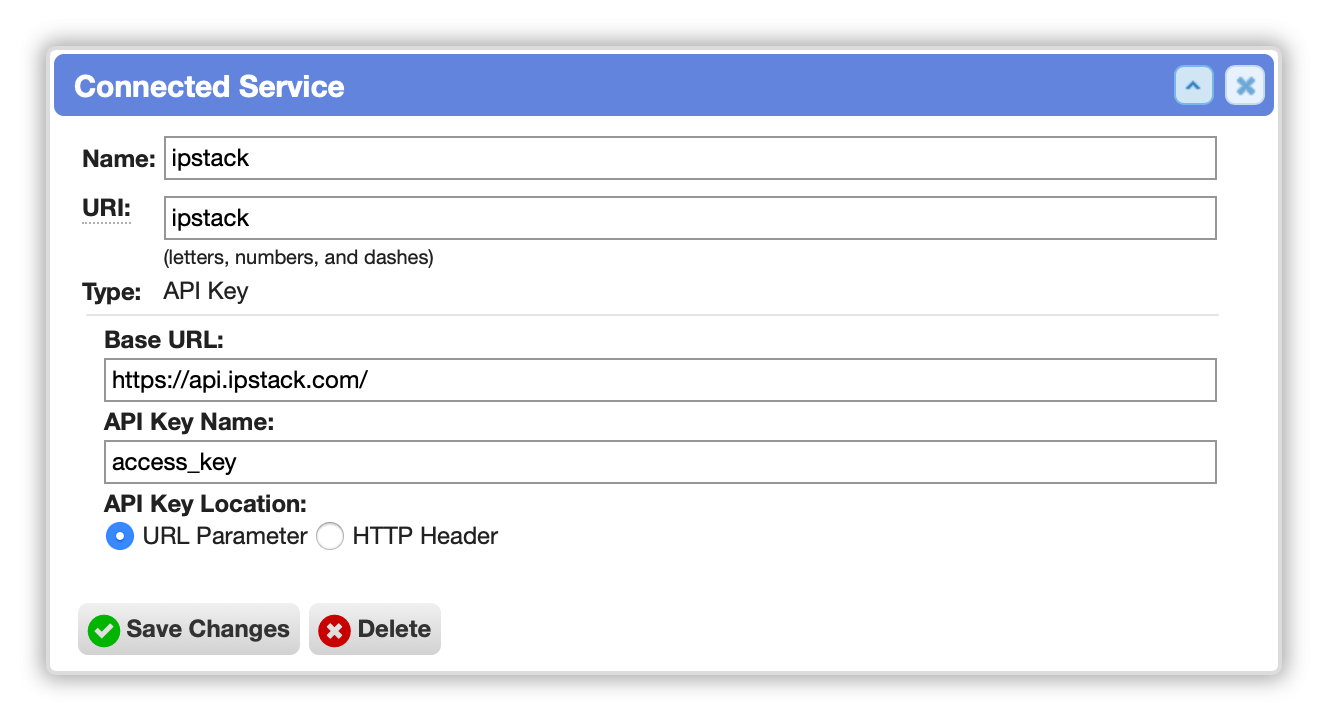Click the "API Key Name:" label
This screenshot has width=1332, height=728.
click(x=189, y=422)
